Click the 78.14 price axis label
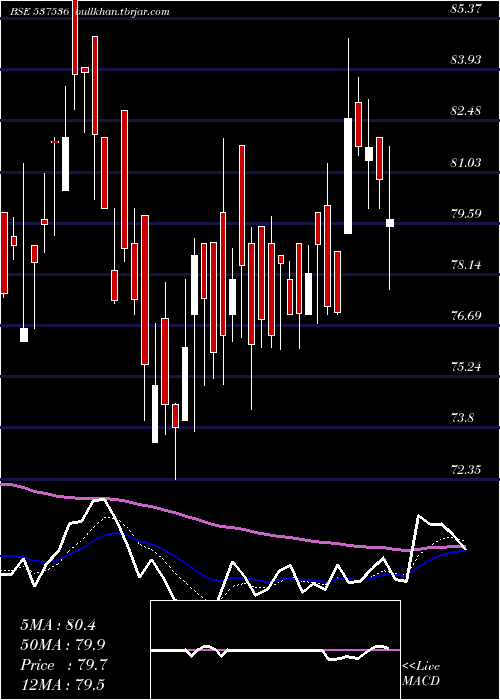500x700 pixels. pyautogui.click(x=466, y=265)
